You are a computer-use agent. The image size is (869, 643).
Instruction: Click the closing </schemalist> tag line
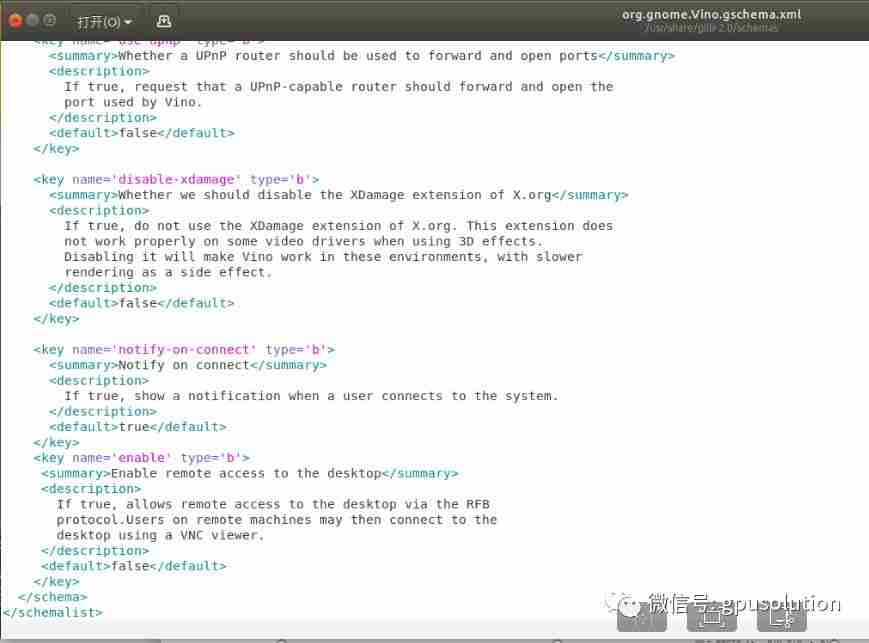[x=53, y=613]
